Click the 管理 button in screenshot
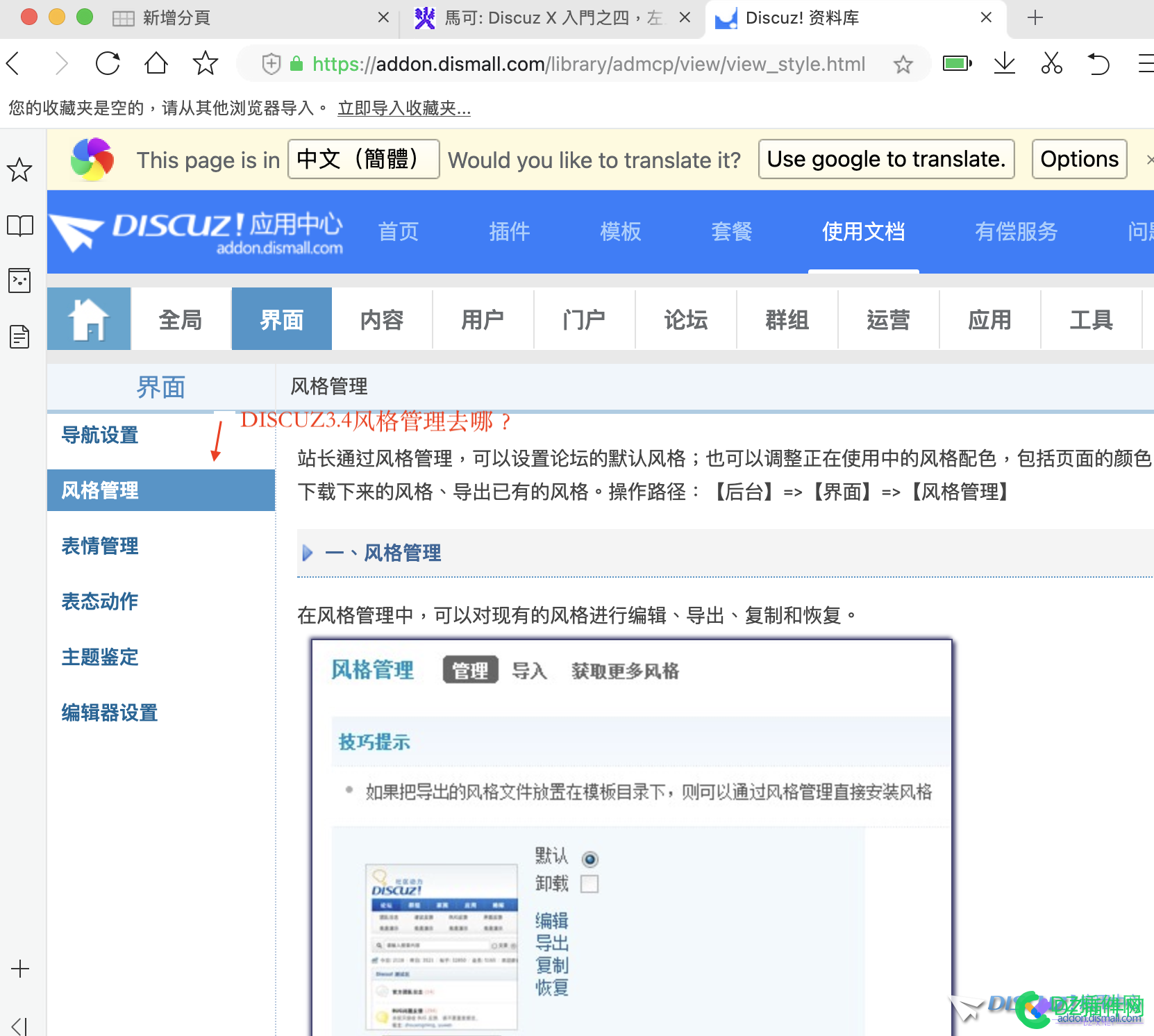1154x1036 pixels. (x=471, y=670)
